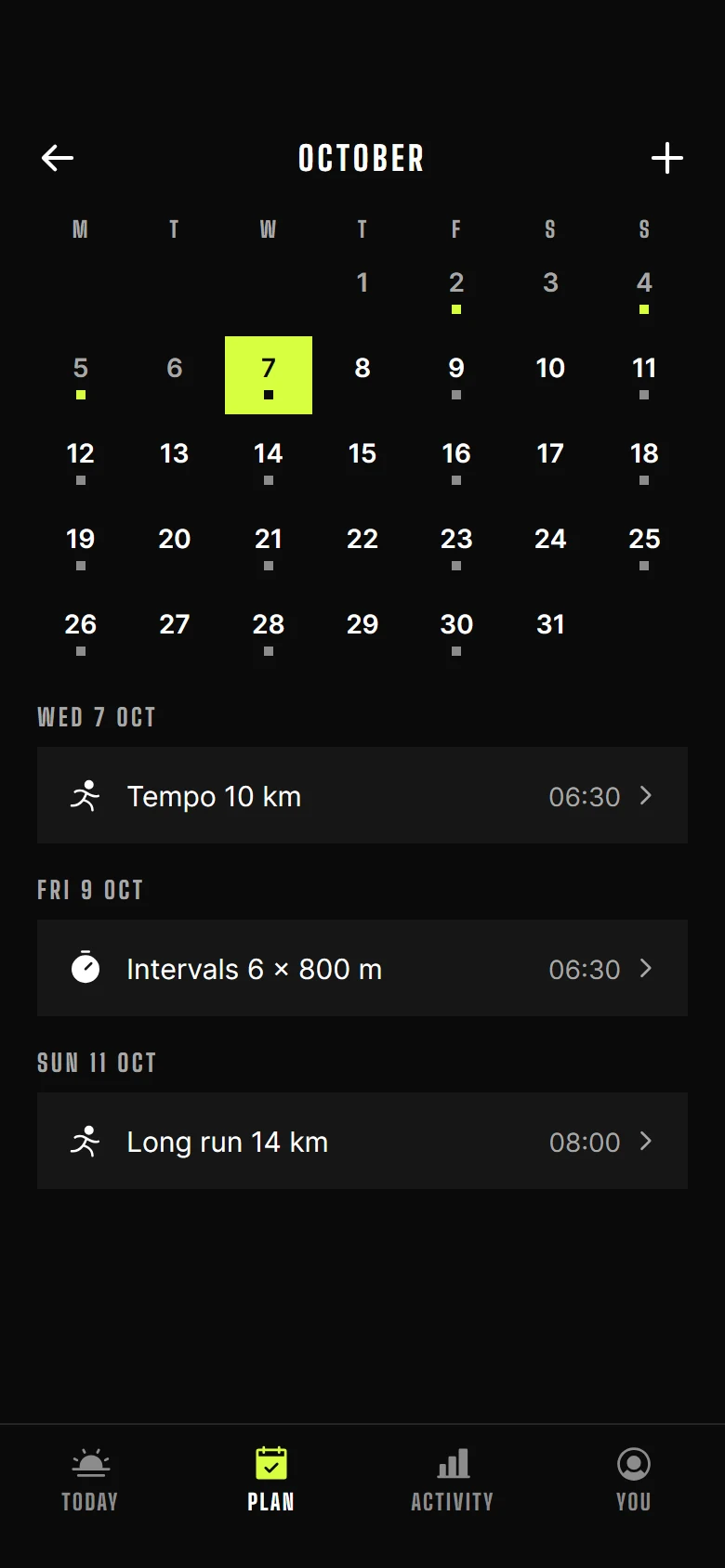
Task: Select highlighted date 7 in calendar
Action: 269,375
